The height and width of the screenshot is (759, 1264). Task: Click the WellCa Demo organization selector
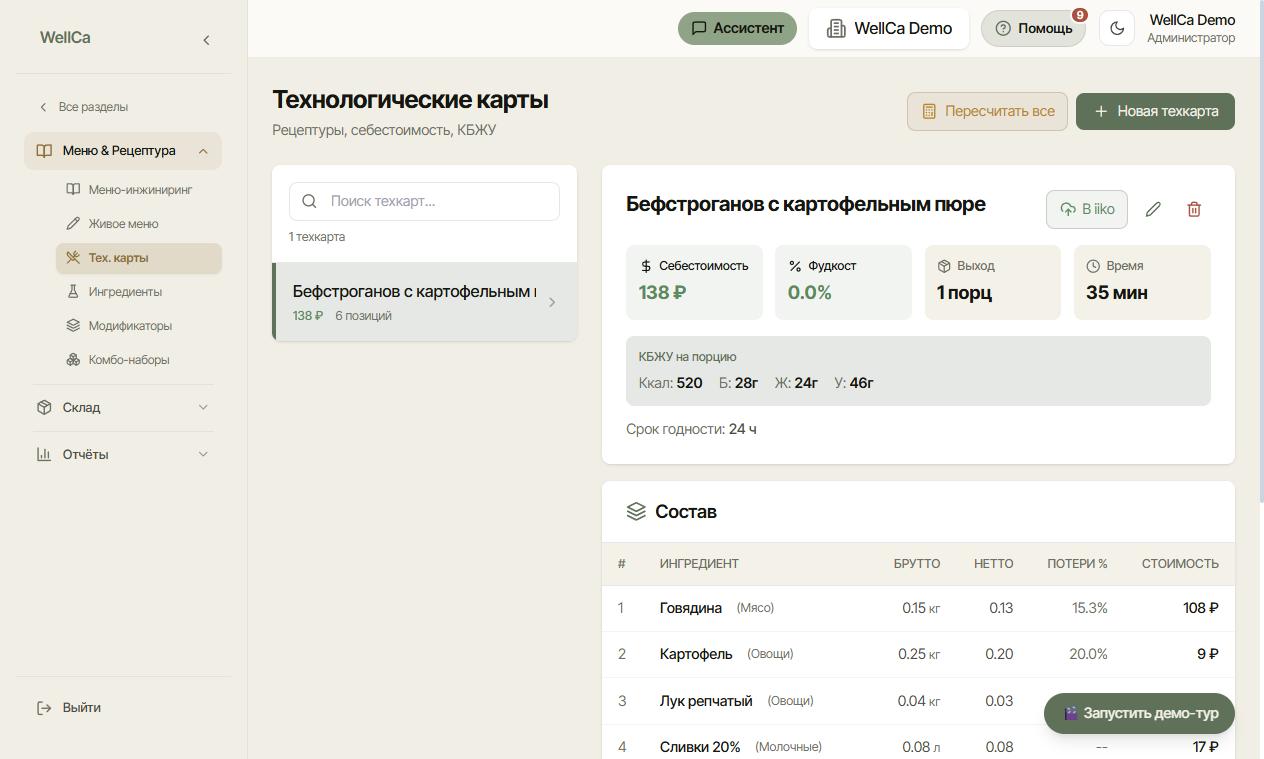(x=889, y=29)
